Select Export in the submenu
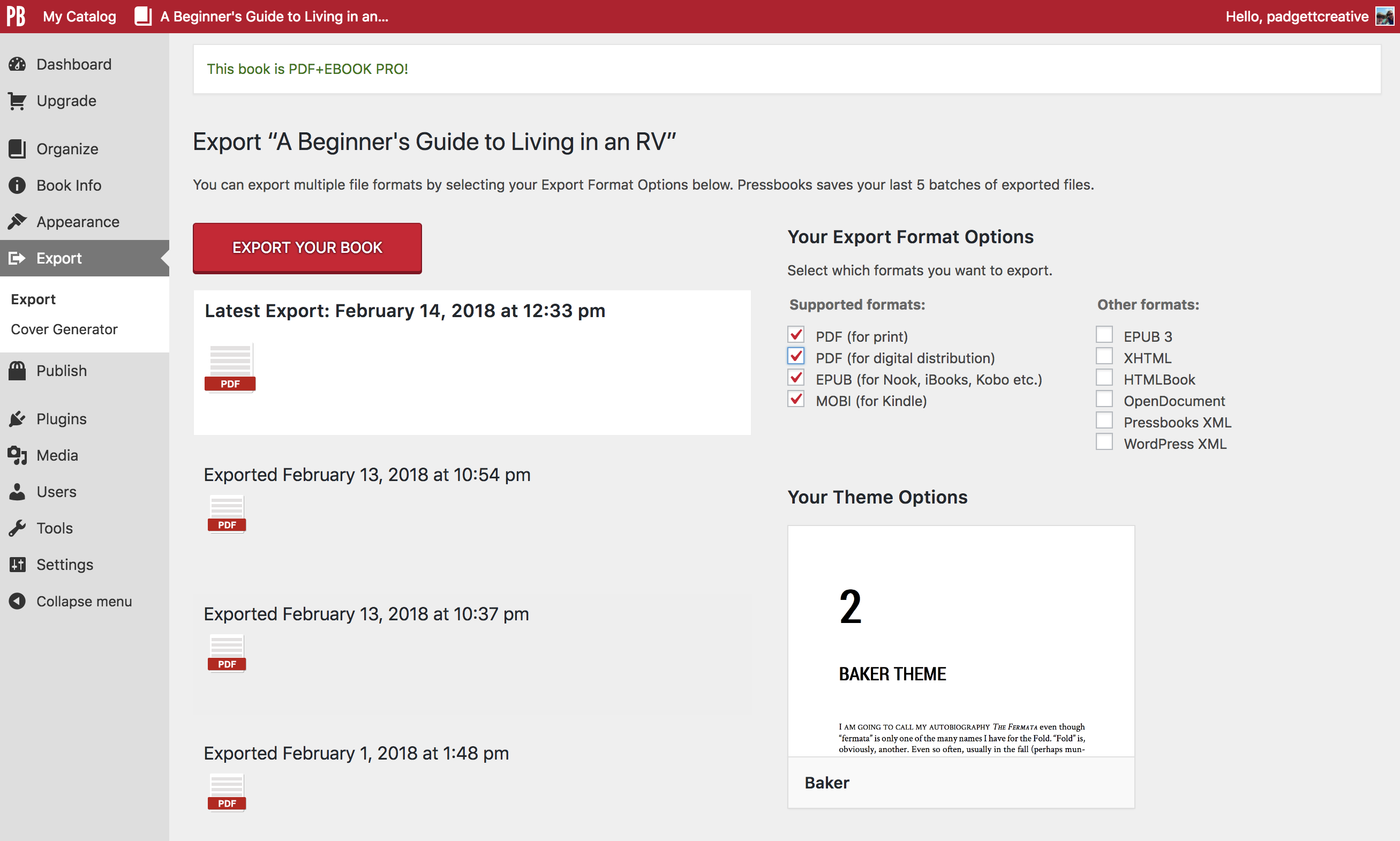Screen dimensions: 1400x841 pyautogui.click(x=33, y=299)
